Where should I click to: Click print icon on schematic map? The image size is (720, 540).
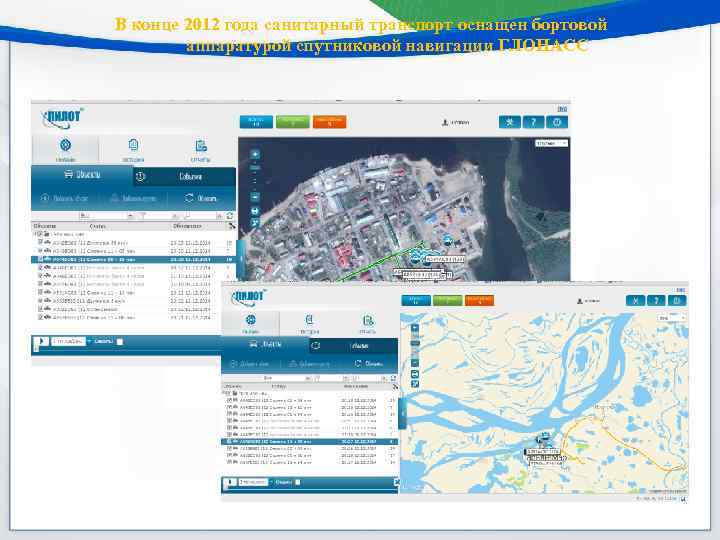pos(415,374)
